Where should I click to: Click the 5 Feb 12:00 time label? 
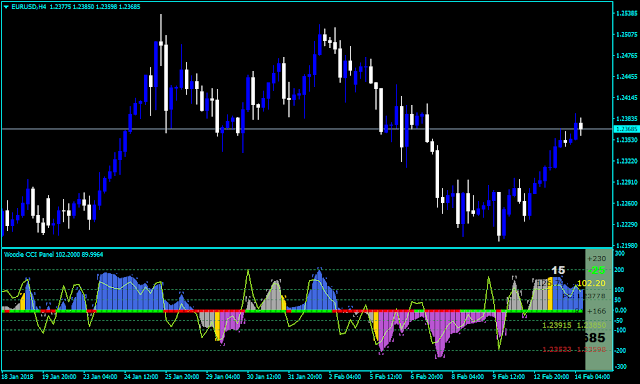pos(386,377)
